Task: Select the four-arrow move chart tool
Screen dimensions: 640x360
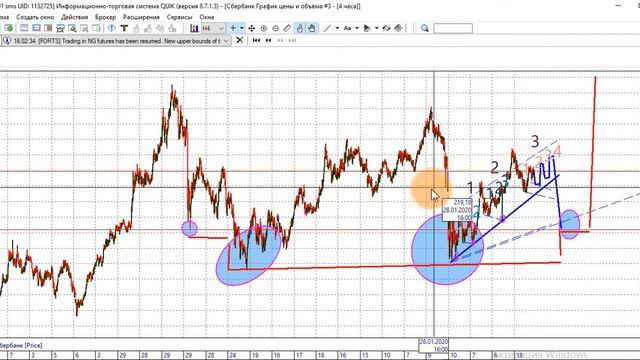Action: [251, 28]
